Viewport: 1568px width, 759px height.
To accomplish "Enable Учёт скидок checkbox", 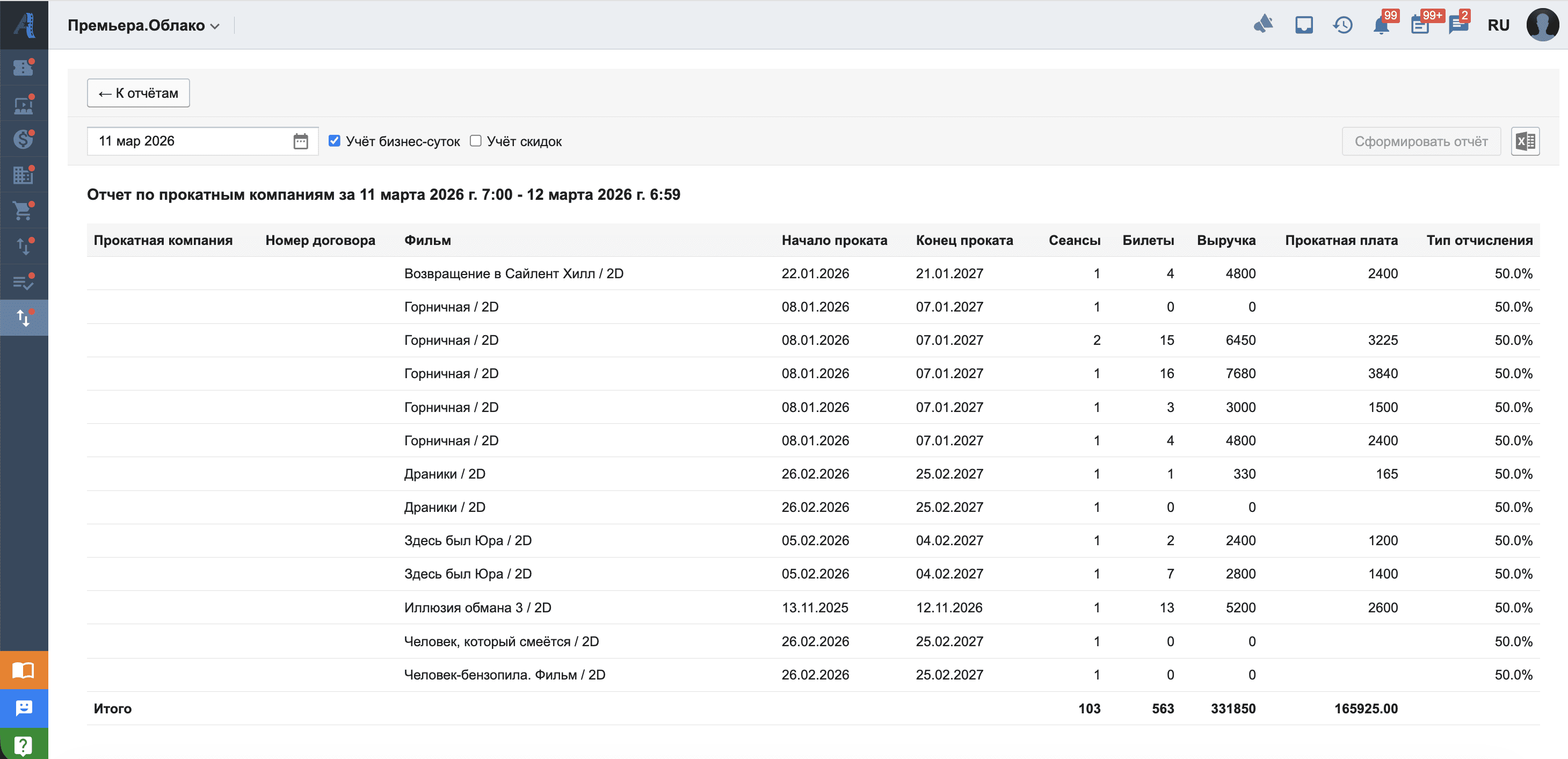I will pyautogui.click(x=475, y=141).
